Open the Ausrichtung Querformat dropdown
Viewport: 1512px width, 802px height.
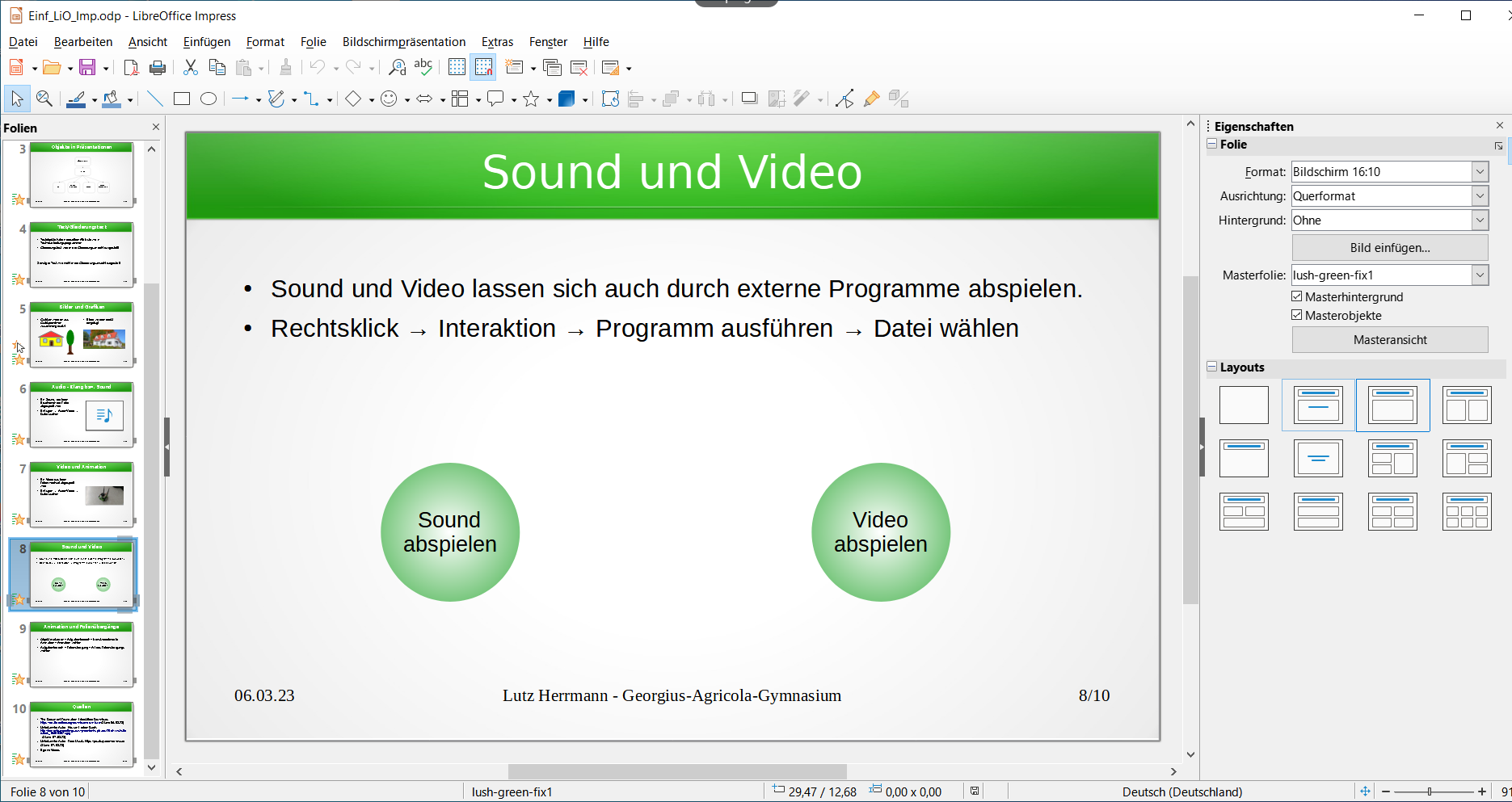(x=1479, y=196)
